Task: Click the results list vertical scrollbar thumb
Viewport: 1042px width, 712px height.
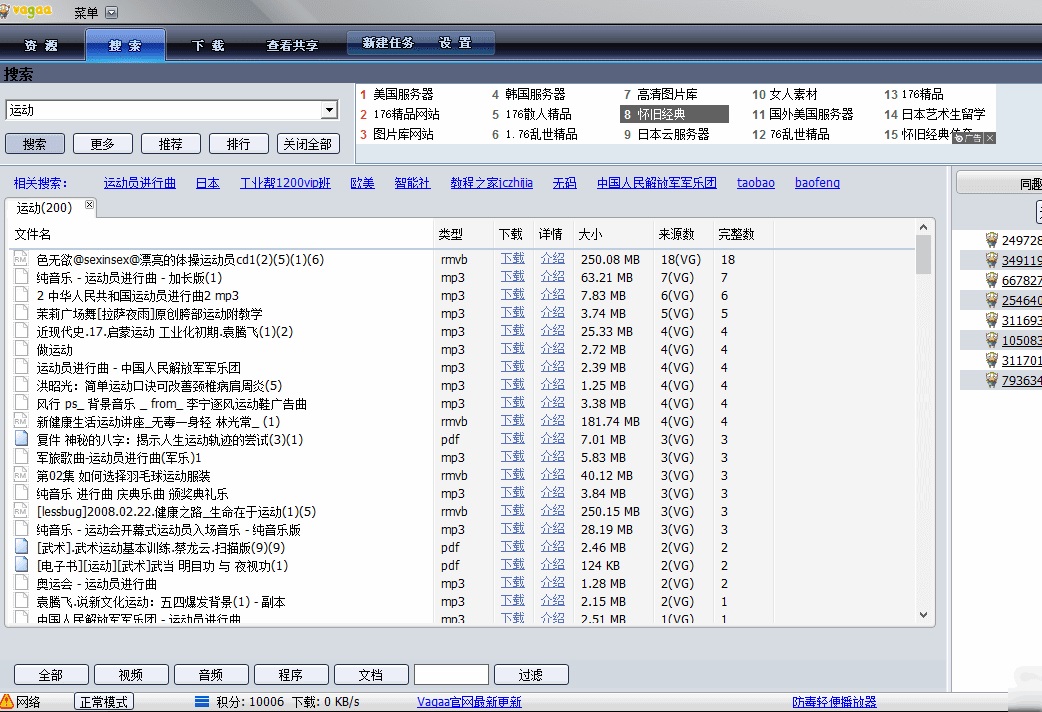Action: pos(923,254)
